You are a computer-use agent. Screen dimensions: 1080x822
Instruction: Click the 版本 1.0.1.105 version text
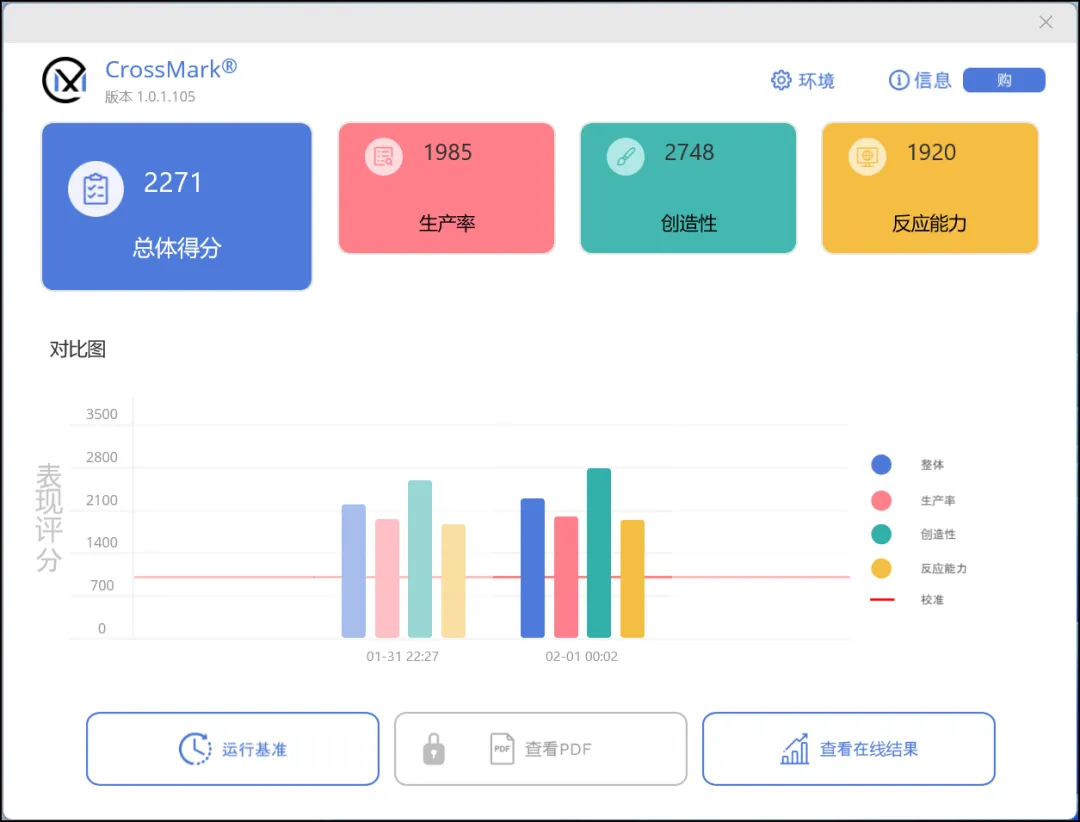pyautogui.click(x=150, y=96)
